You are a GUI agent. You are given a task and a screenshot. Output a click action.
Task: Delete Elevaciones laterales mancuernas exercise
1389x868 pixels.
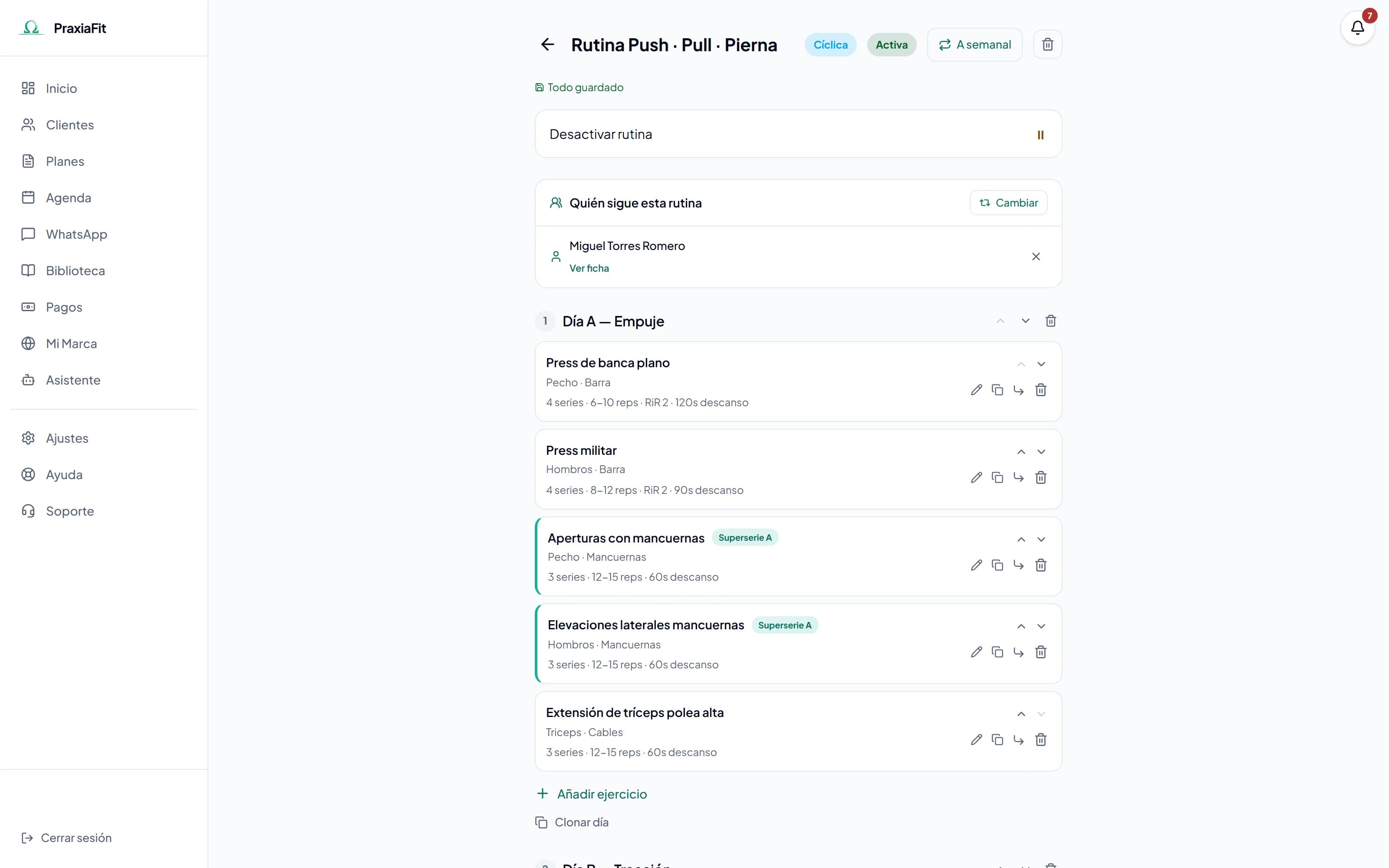pos(1040,652)
